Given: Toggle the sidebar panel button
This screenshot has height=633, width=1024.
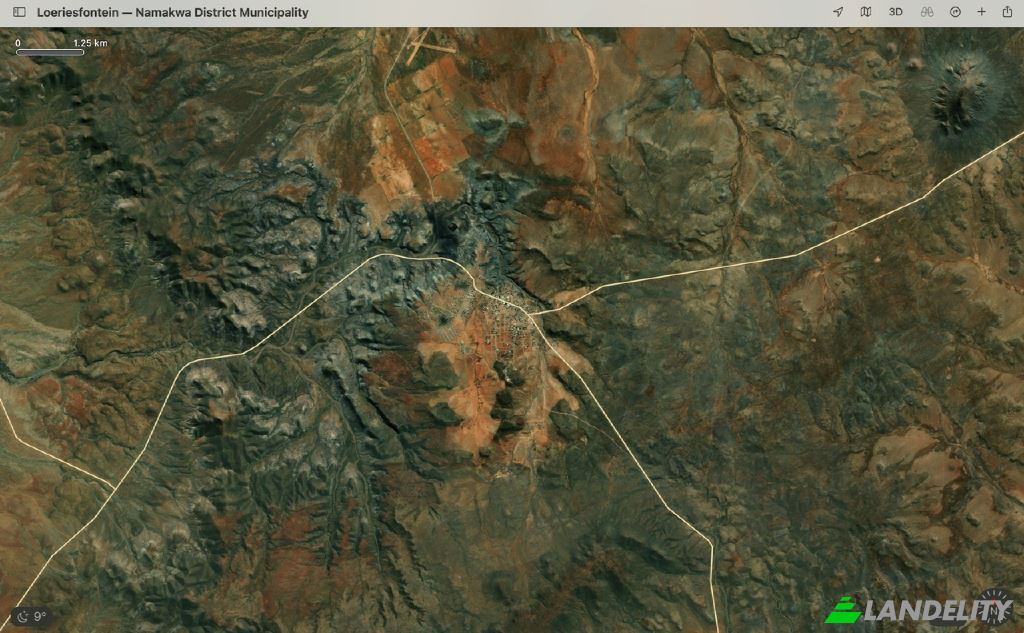Looking at the screenshot, I should pos(19,12).
